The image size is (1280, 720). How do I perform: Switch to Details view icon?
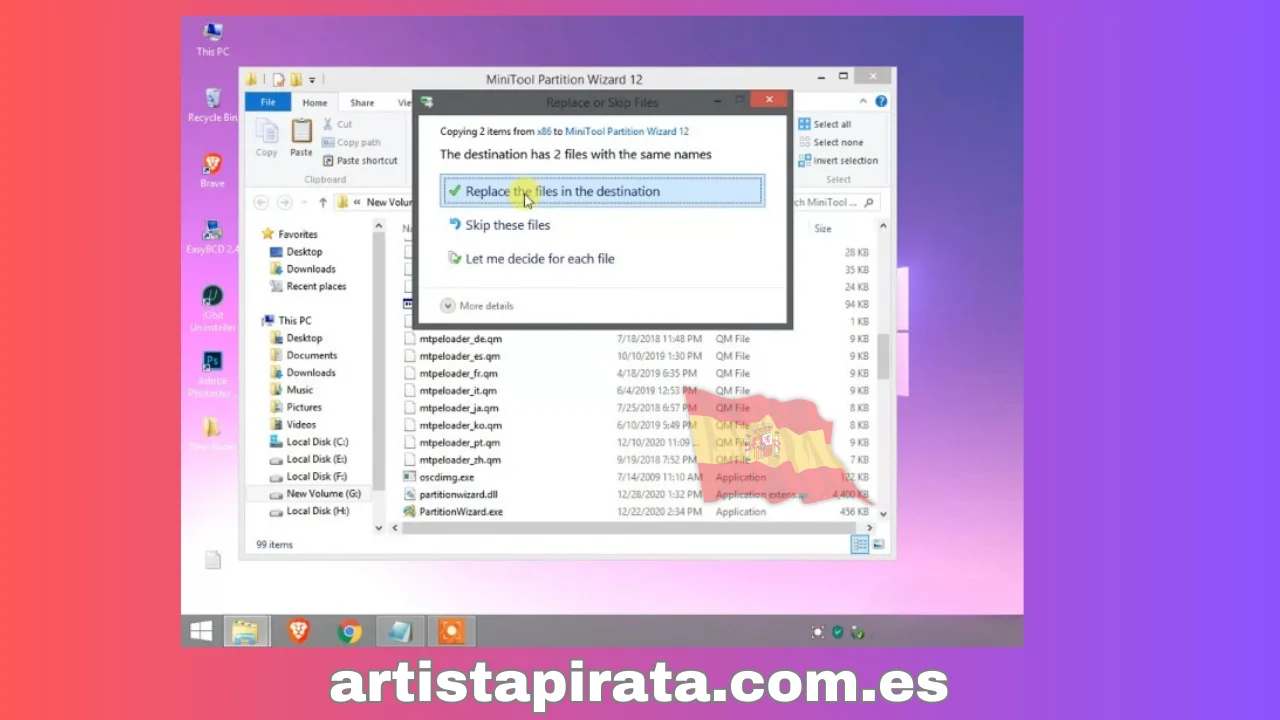point(860,544)
